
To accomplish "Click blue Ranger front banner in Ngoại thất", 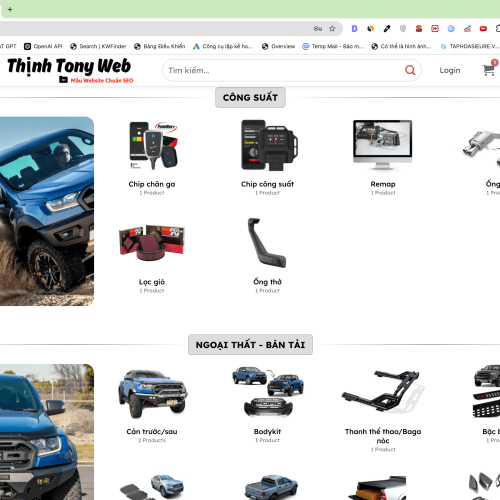I will [x=47, y=432].
